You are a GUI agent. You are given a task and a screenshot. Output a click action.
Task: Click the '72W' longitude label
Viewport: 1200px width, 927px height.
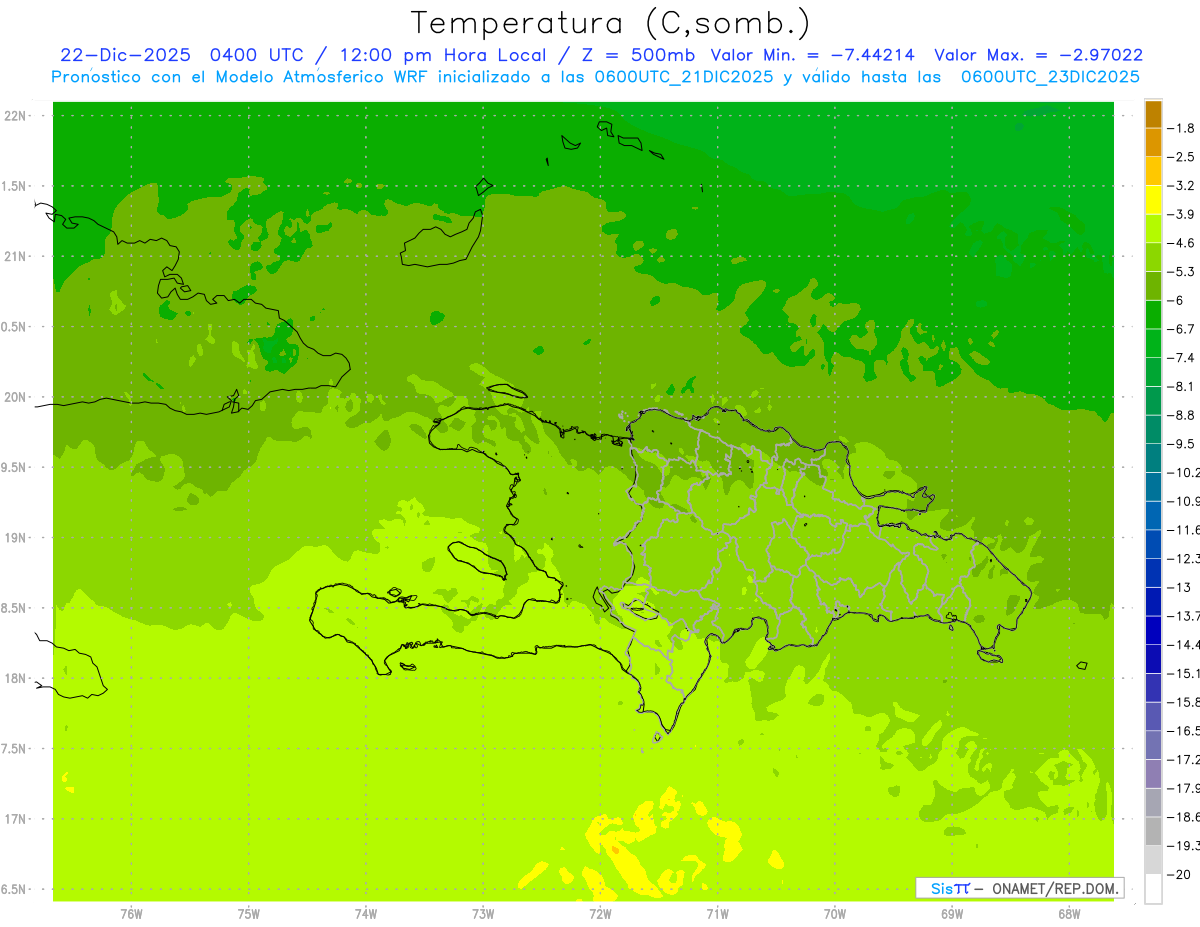[600, 914]
